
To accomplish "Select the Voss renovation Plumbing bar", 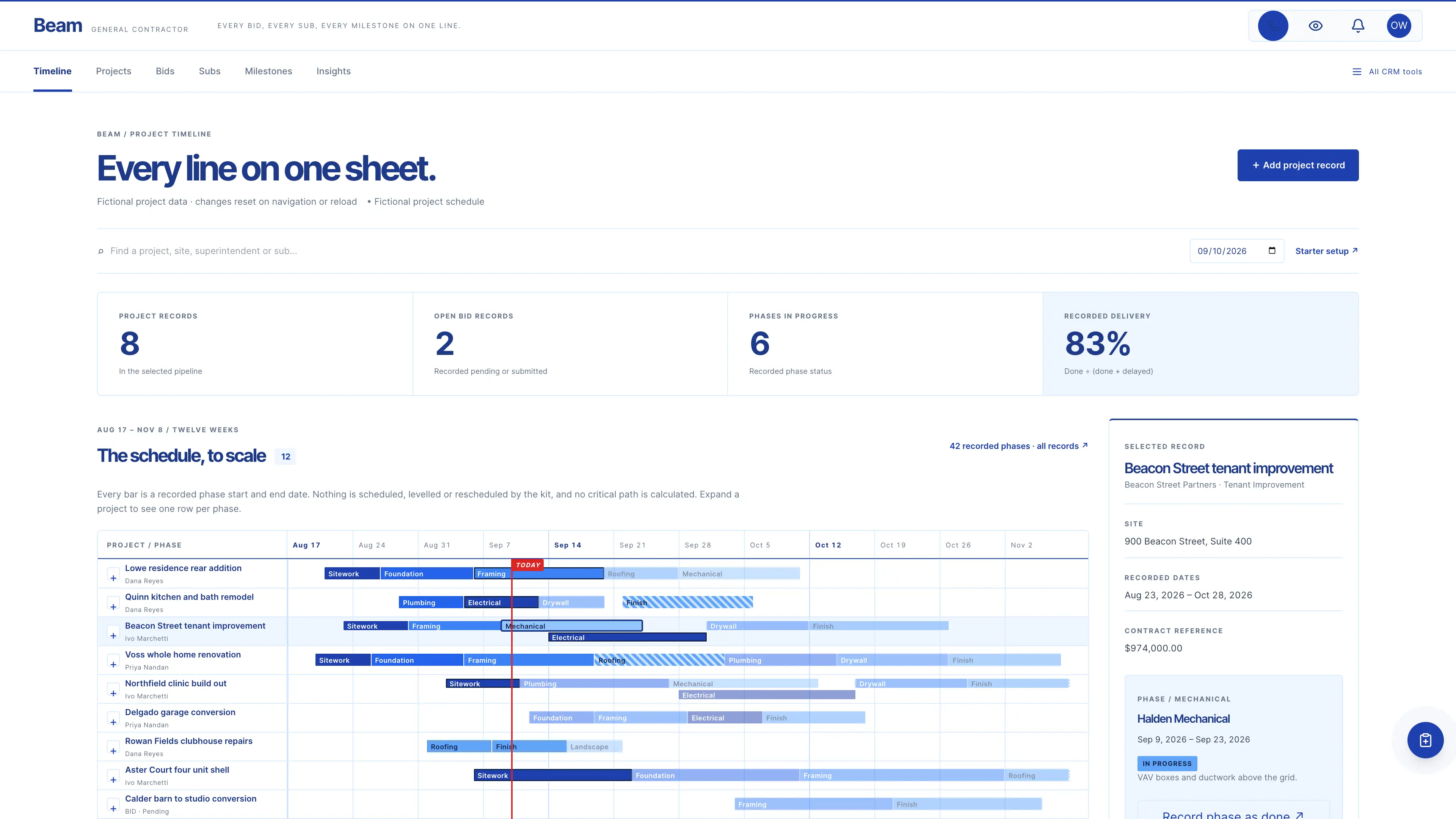I will pos(781,660).
